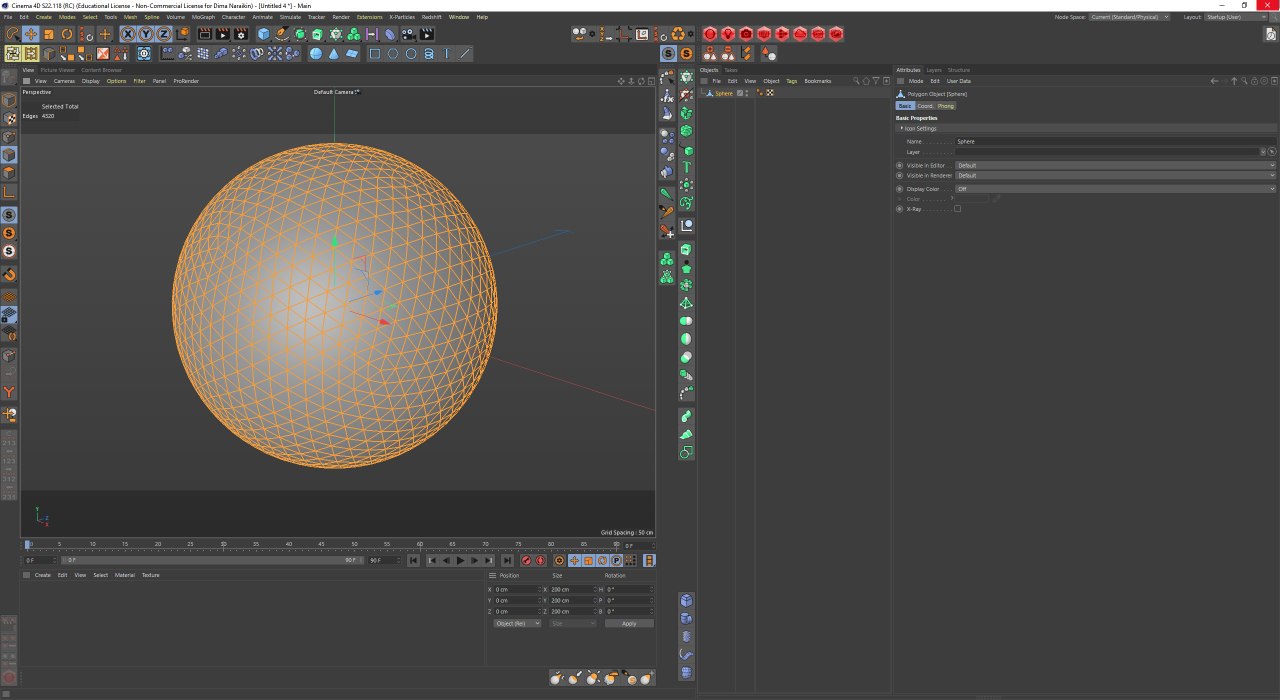The width and height of the screenshot is (1280, 700).
Task: Select the Sphere object in Object Manager
Action: tap(723, 93)
